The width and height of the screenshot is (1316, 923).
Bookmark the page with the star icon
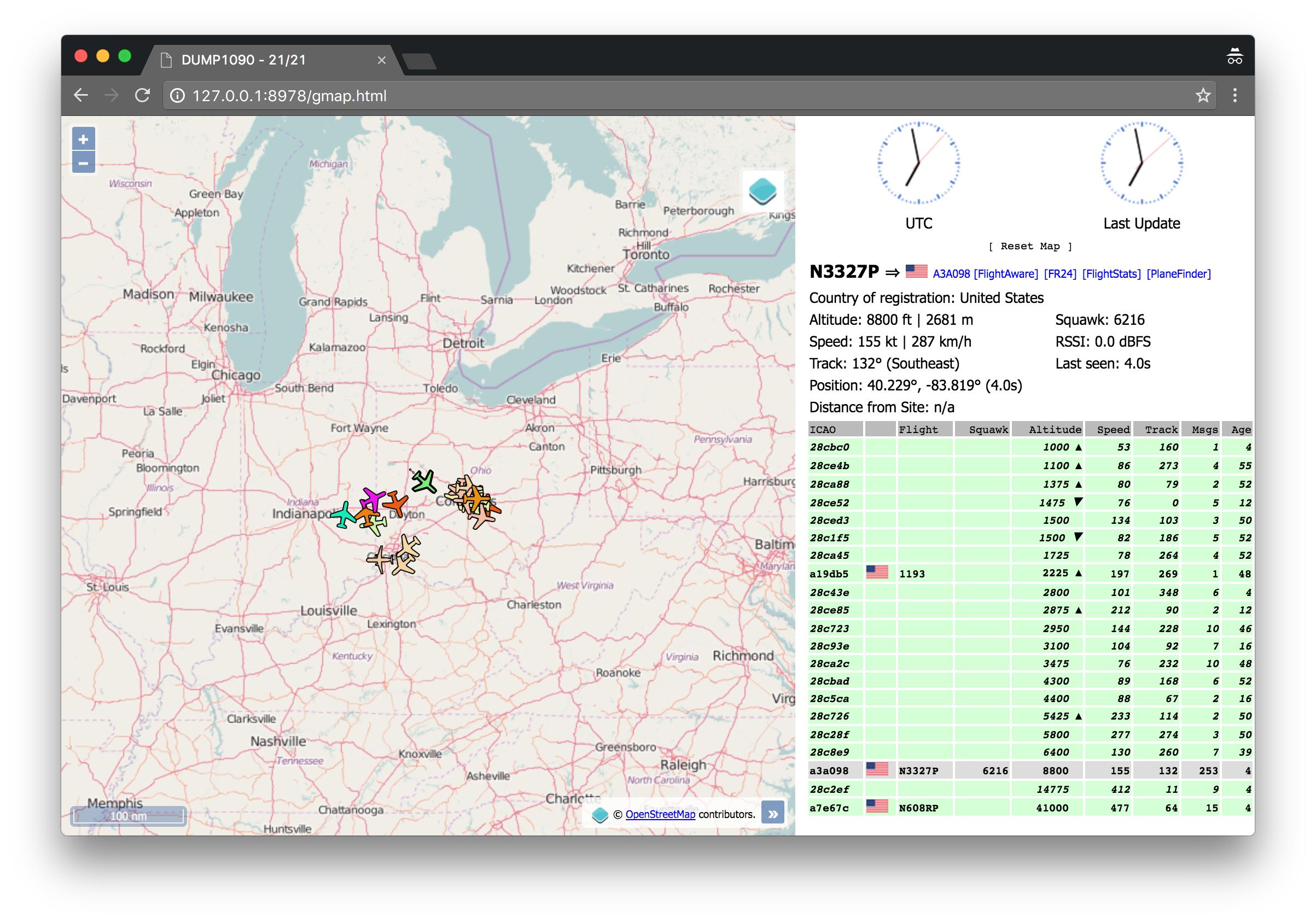1203,95
